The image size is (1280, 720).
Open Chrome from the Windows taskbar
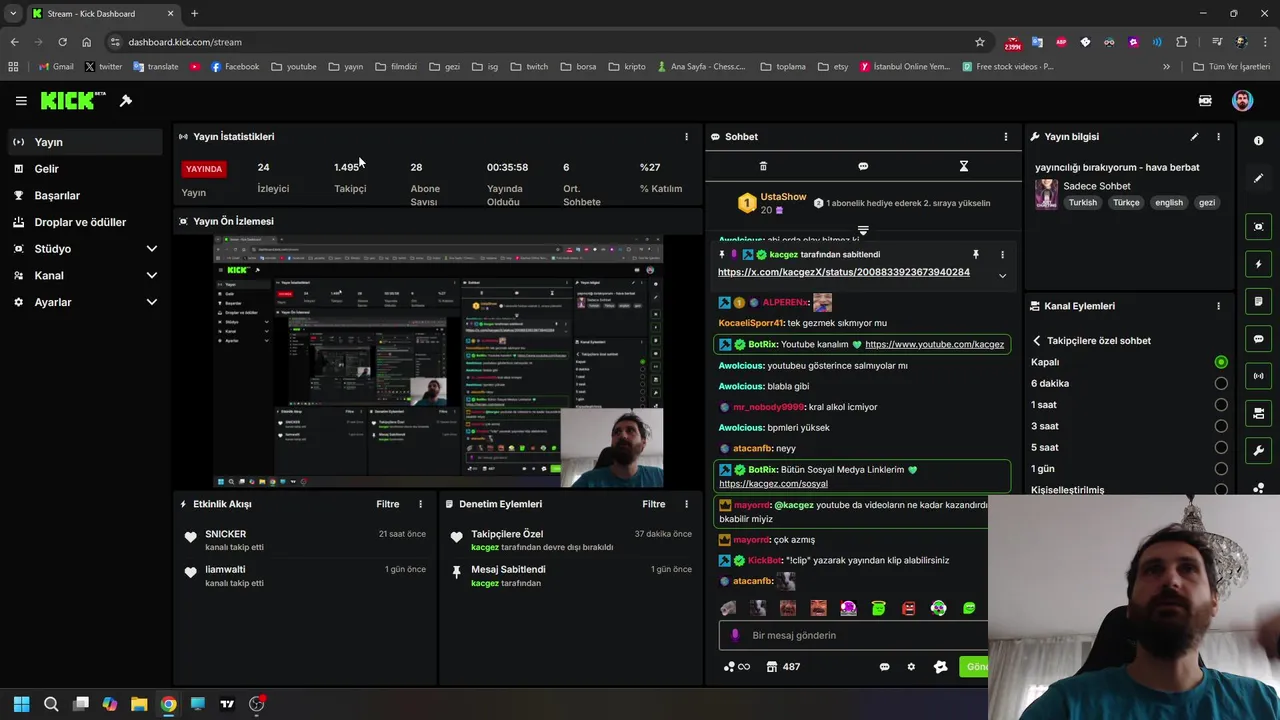pos(168,704)
